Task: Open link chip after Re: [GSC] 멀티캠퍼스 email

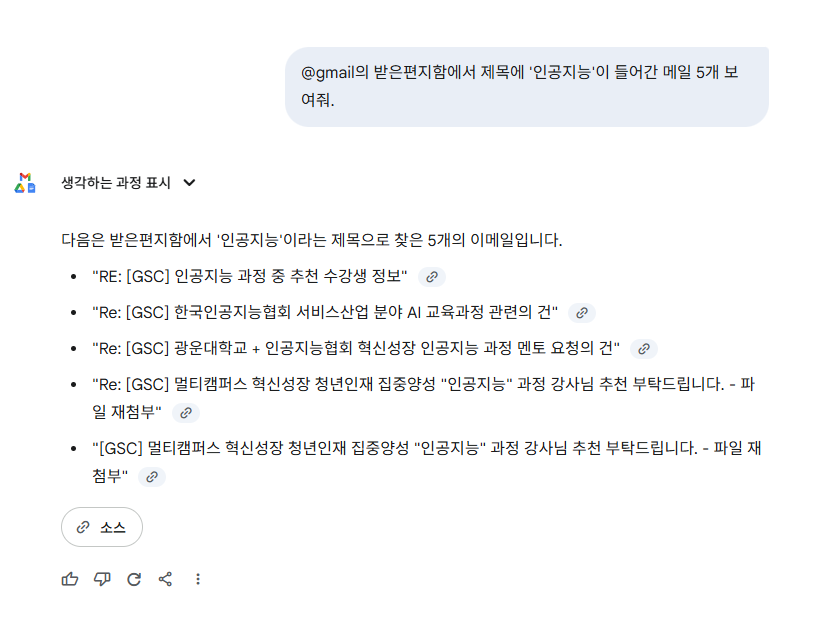Action: pos(186,413)
